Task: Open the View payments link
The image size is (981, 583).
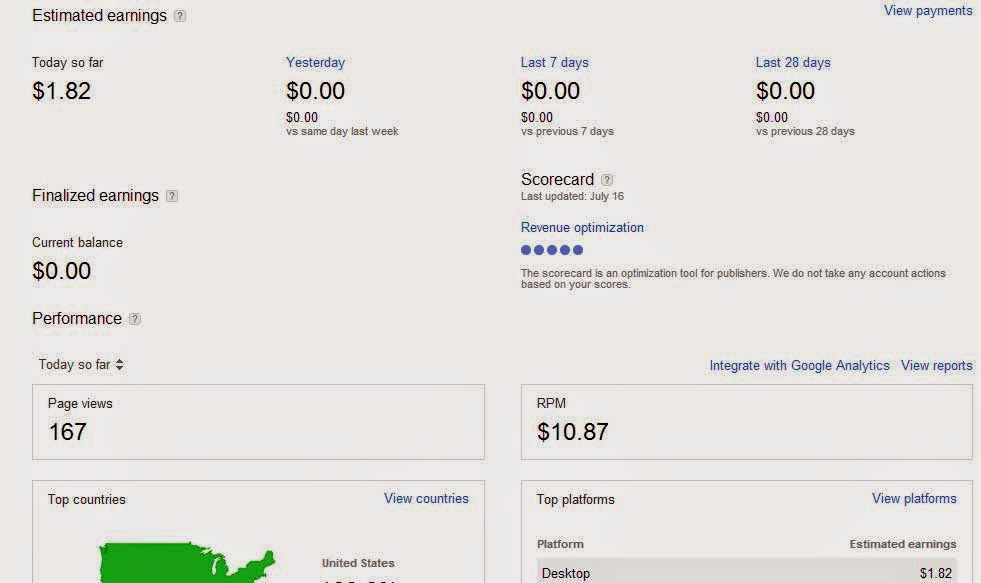Action: pos(927,11)
